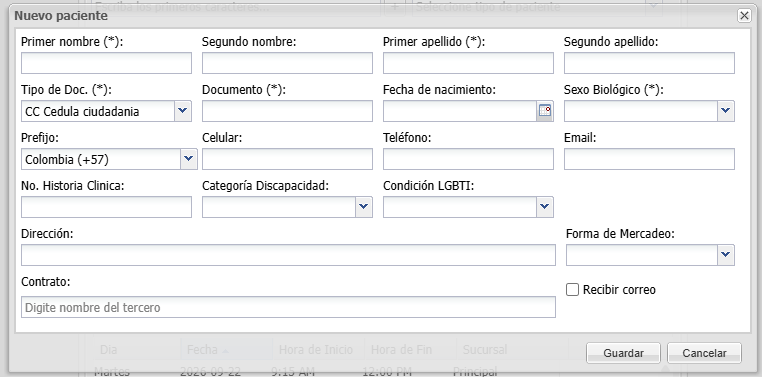762x377 pixels.
Task: Focus the No. Historia Clinica field
Action: tap(106, 207)
